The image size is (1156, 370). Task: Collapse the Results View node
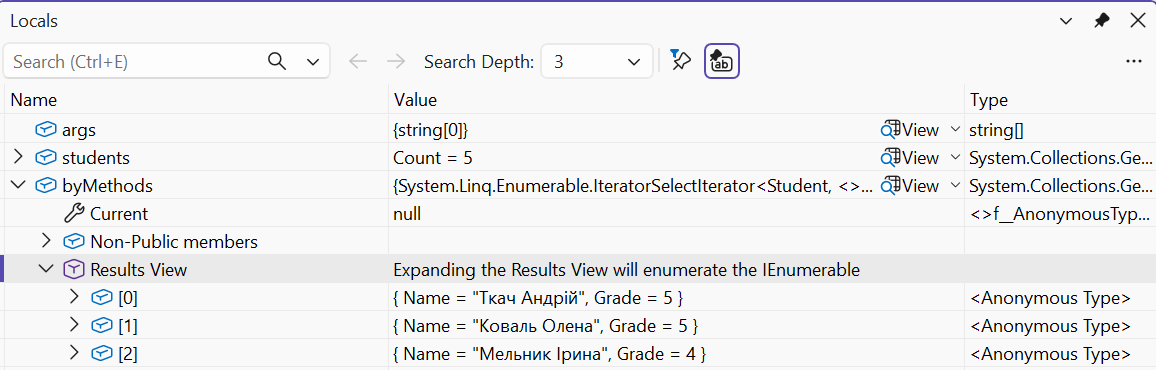coord(46,268)
